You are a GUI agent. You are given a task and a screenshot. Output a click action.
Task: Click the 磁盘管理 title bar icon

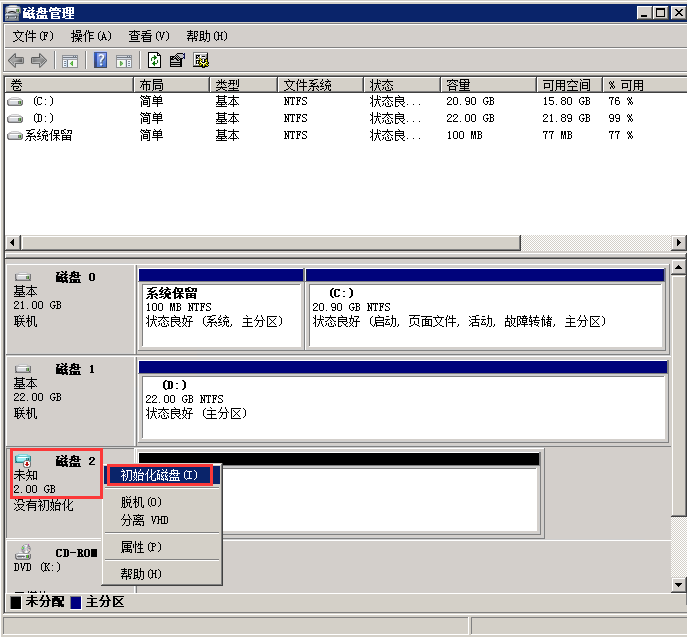(12, 13)
